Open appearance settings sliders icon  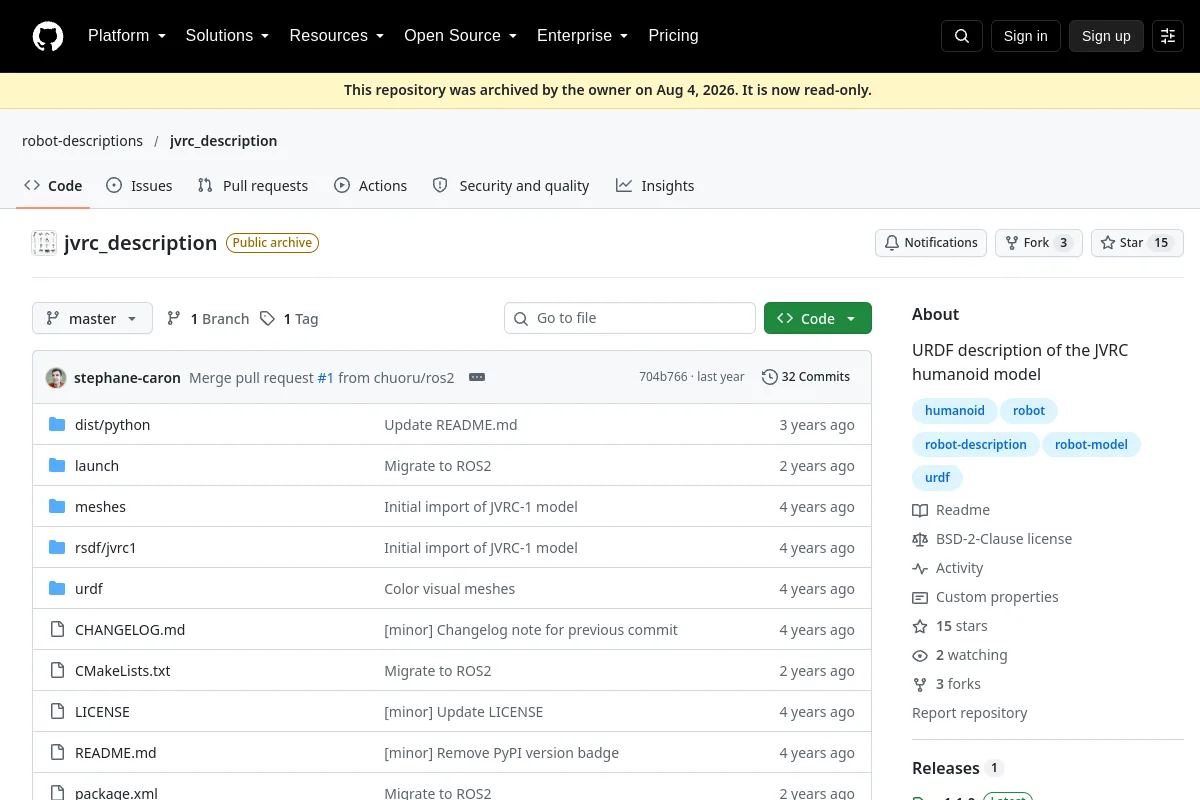[x=1168, y=36]
